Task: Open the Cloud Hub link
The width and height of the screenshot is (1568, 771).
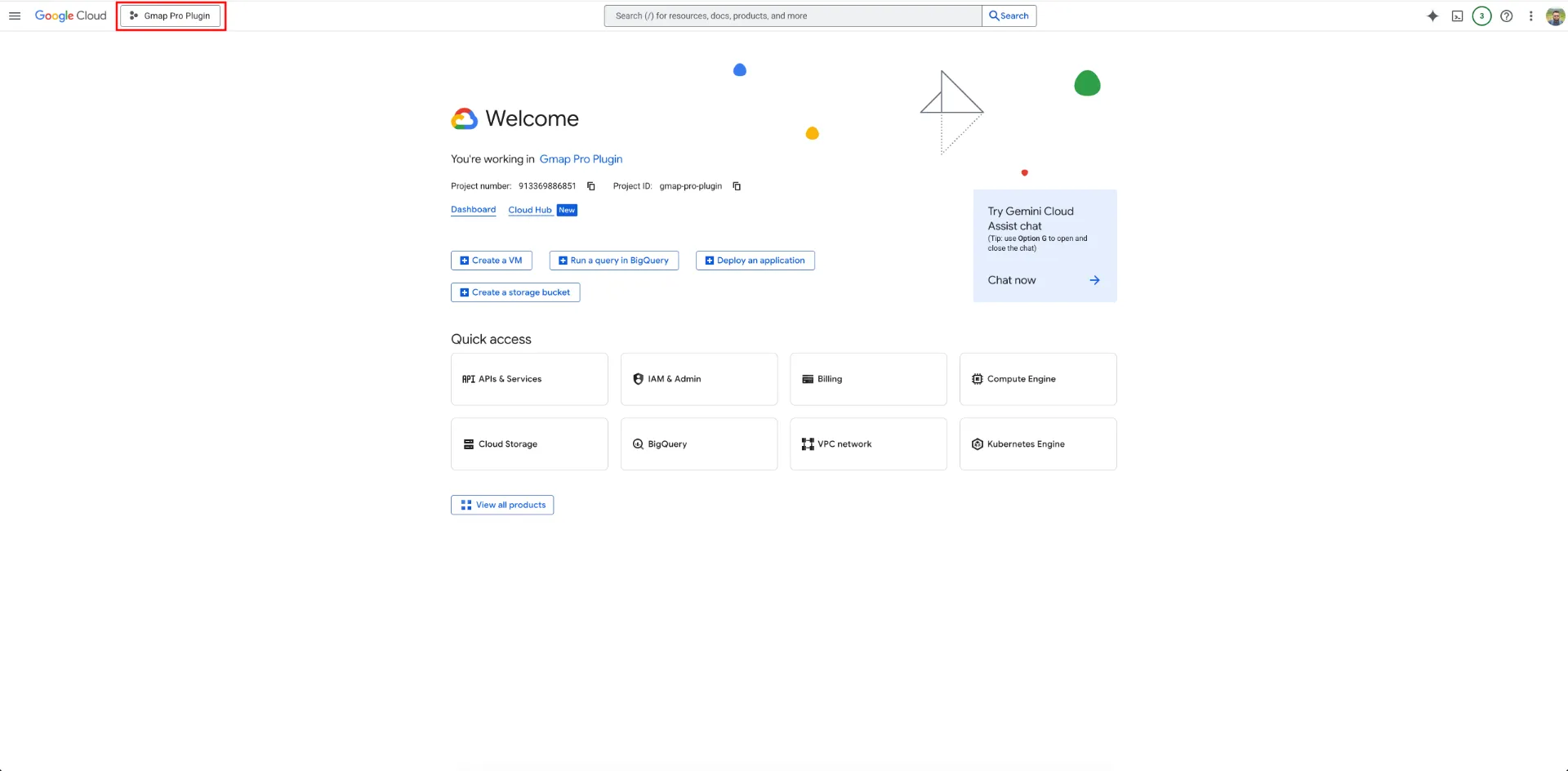Action: pyautogui.click(x=530, y=210)
